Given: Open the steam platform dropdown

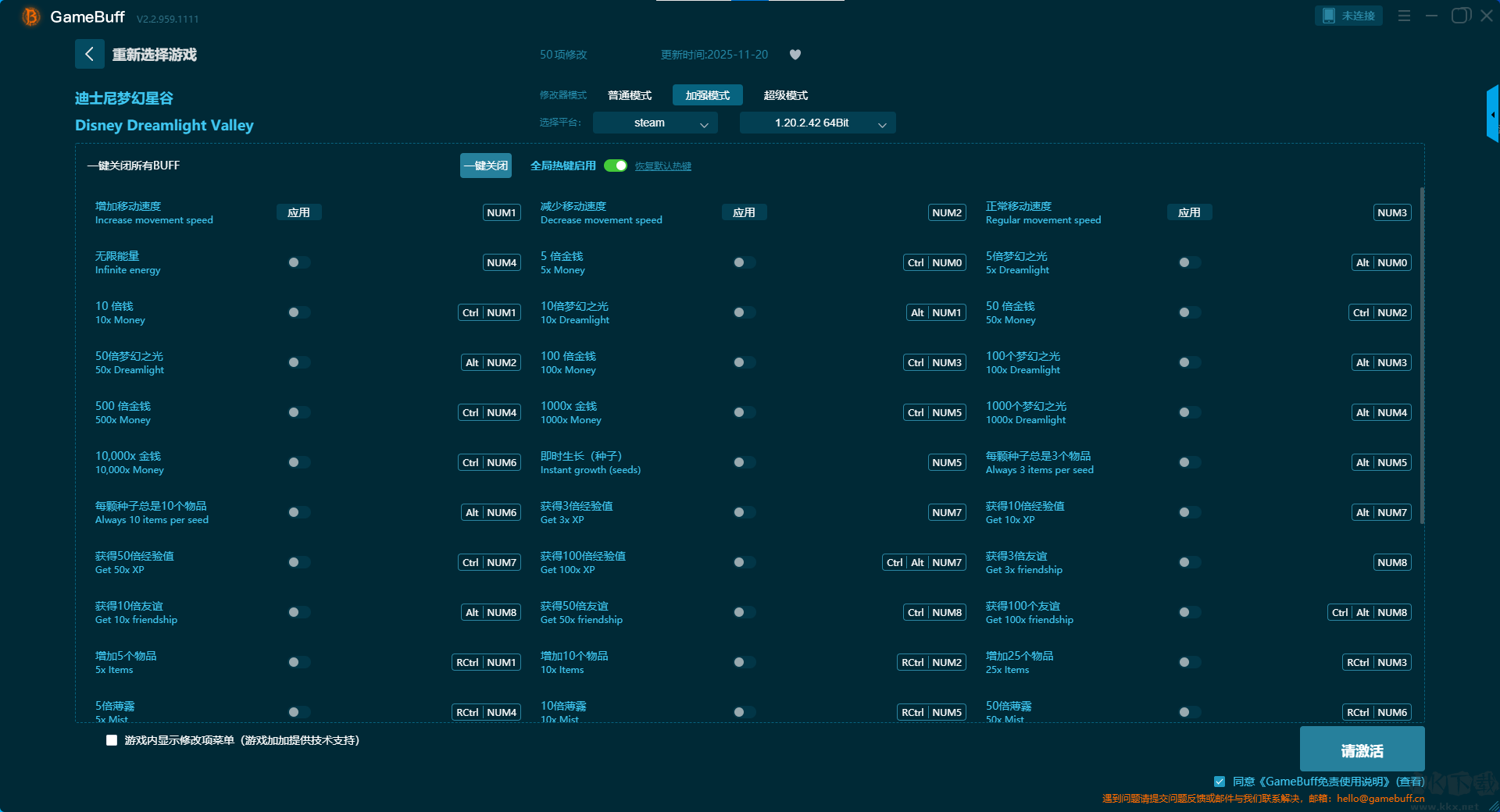Looking at the screenshot, I should tap(655, 123).
